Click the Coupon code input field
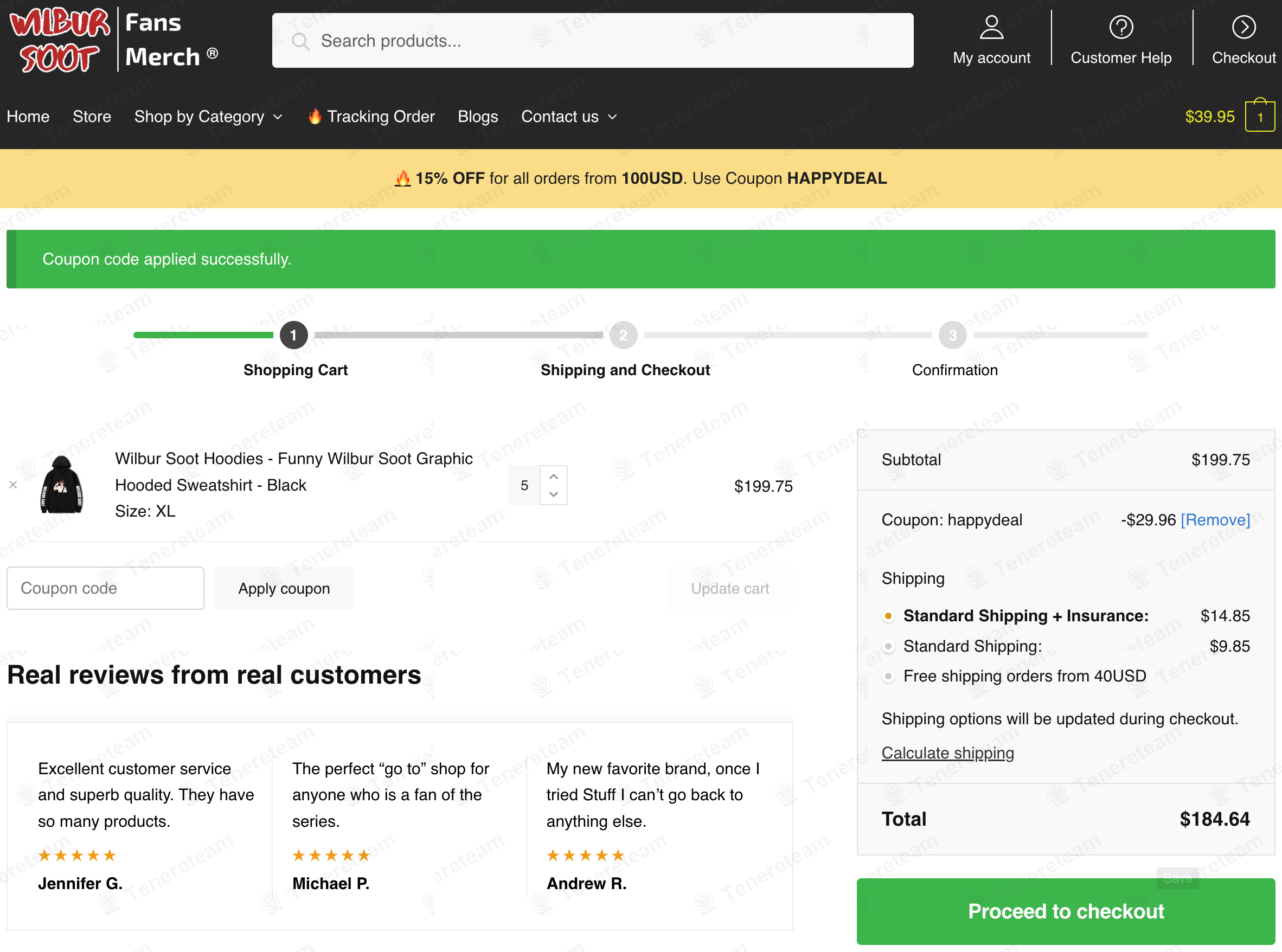The image size is (1282, 952). [x=106, y=588]
